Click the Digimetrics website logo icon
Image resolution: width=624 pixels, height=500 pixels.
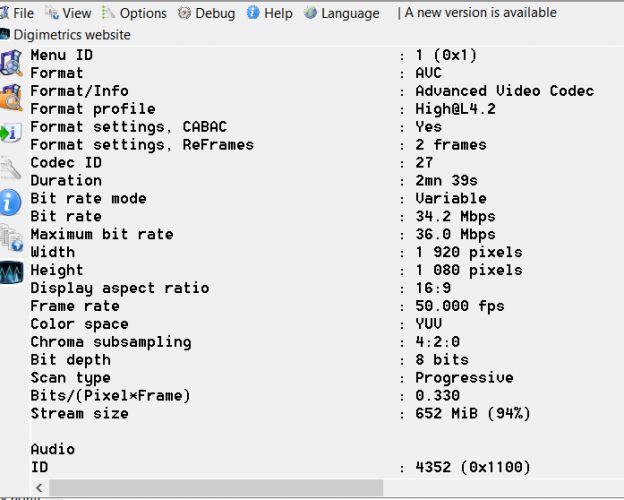tap(4, 35)
